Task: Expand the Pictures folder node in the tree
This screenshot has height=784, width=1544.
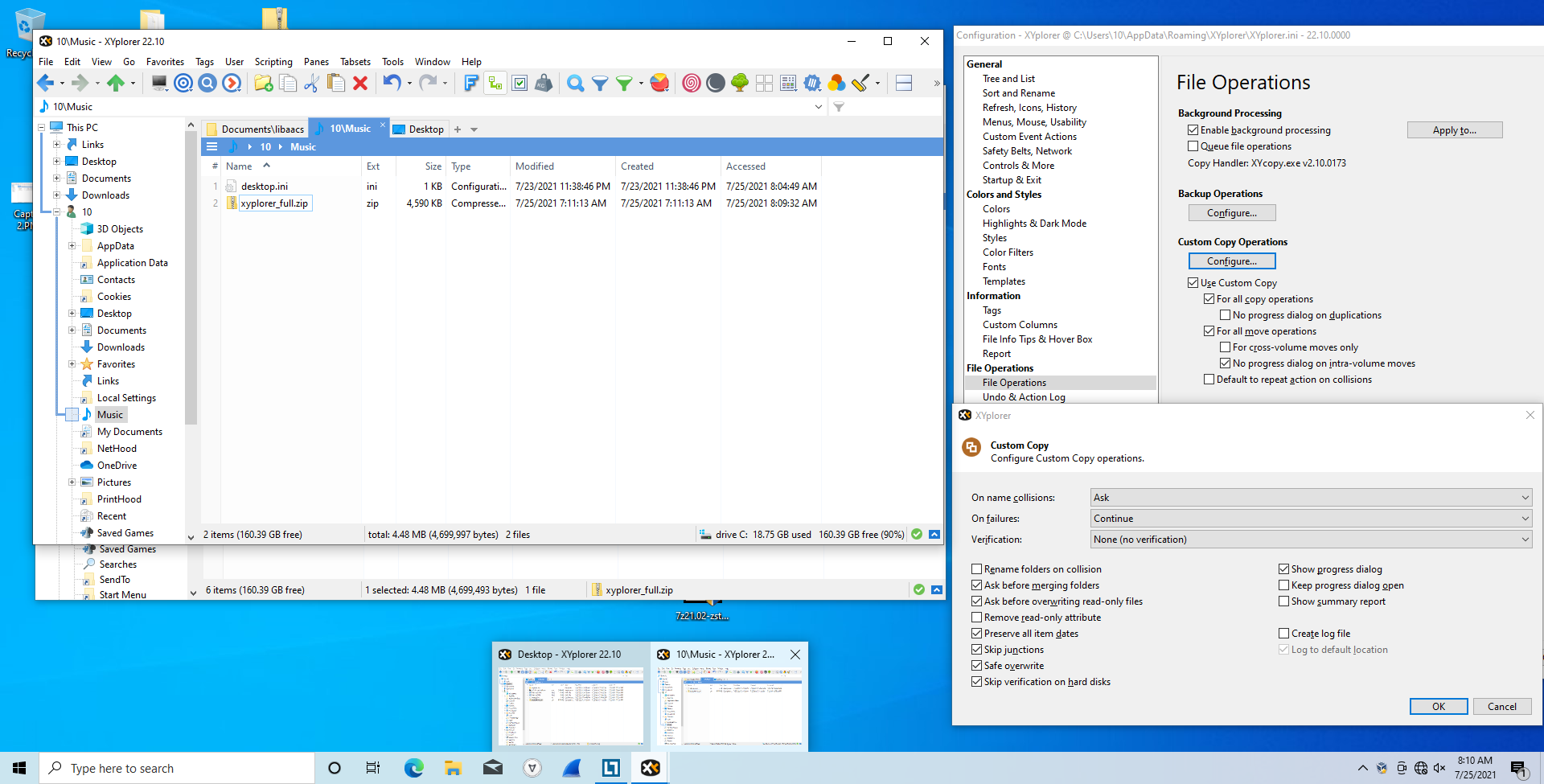Action: pos(72,482)
